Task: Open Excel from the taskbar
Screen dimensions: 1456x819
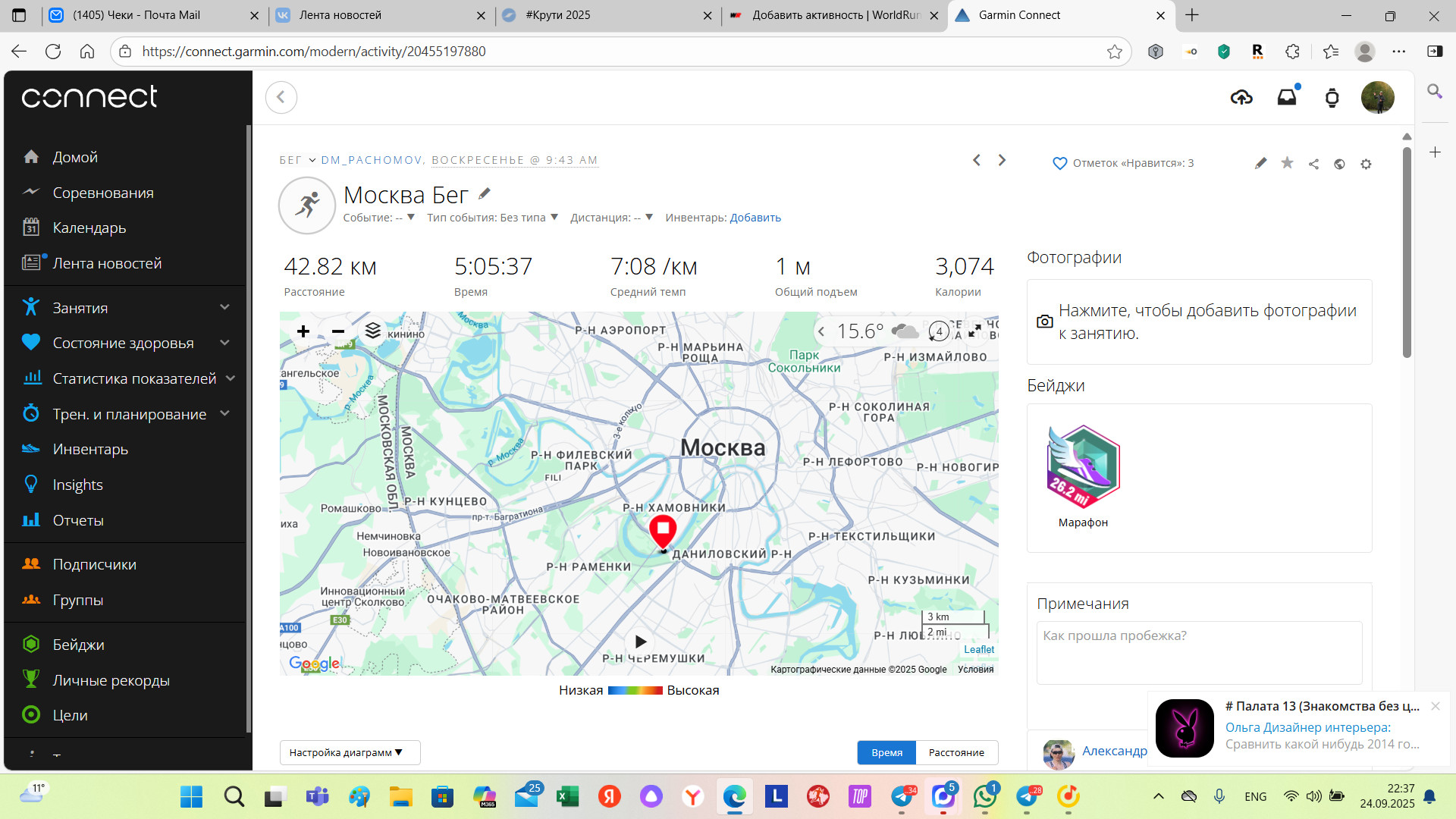Action: point(567,796)
